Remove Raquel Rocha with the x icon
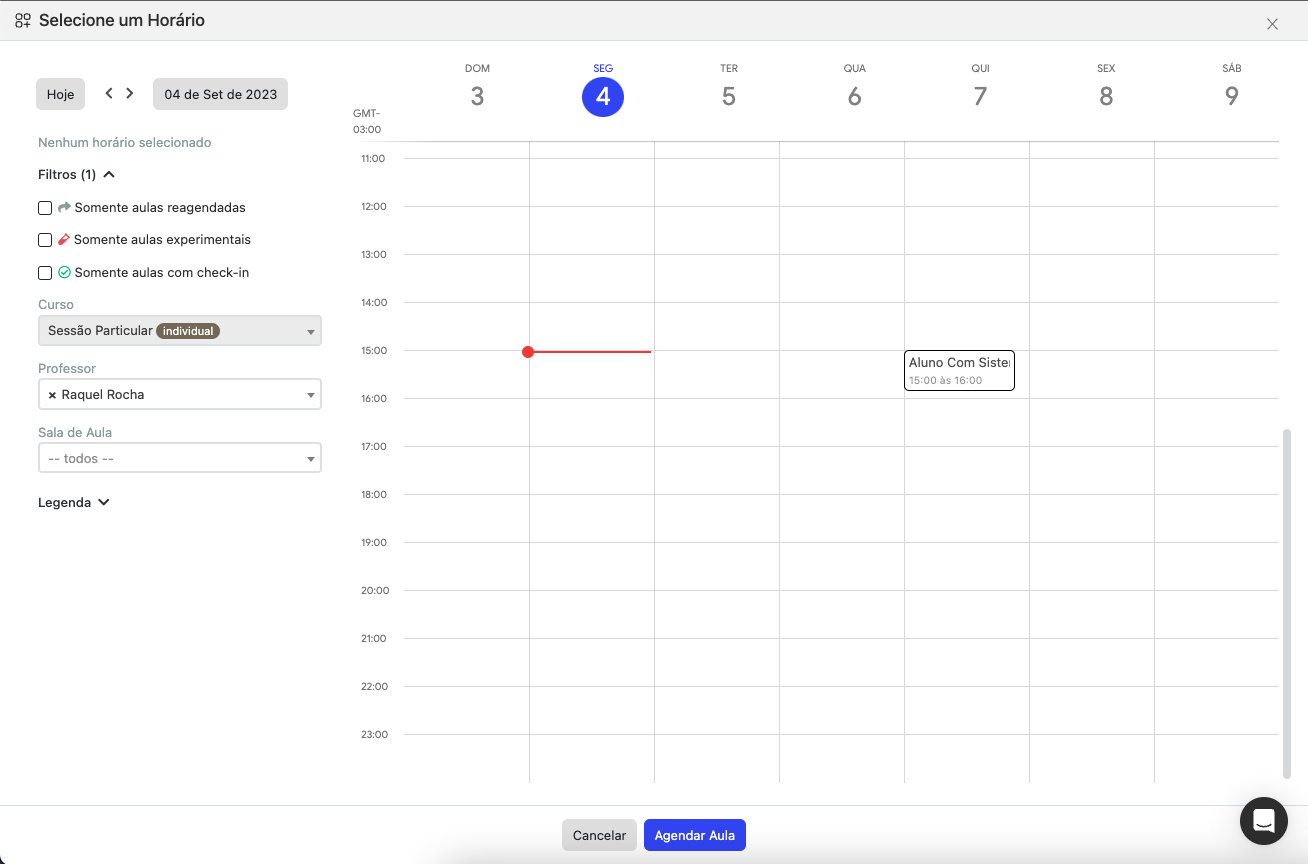1308x864 pixels. coord(52,395)
